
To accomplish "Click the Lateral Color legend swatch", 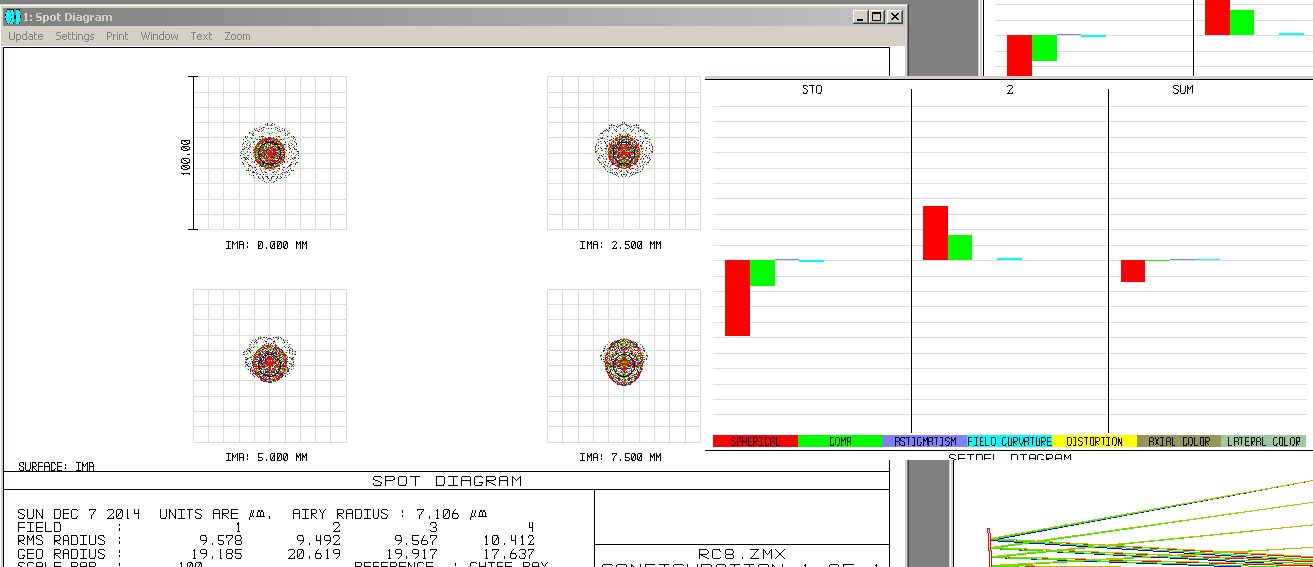I will (1264, 441).
